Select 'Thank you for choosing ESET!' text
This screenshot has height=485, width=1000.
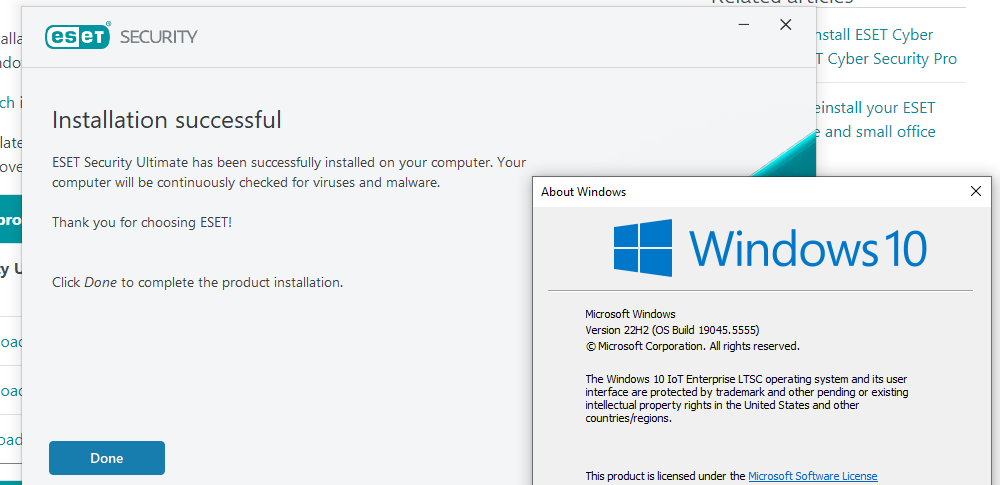click(x=142, y=223)
